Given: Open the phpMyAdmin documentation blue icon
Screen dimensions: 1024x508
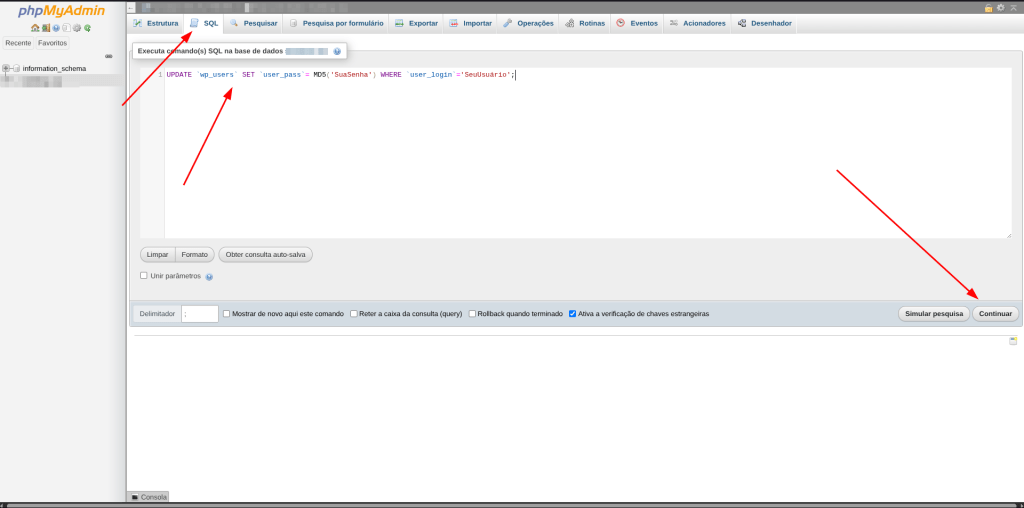Looking at the screenshot, I should click(56, 27).
